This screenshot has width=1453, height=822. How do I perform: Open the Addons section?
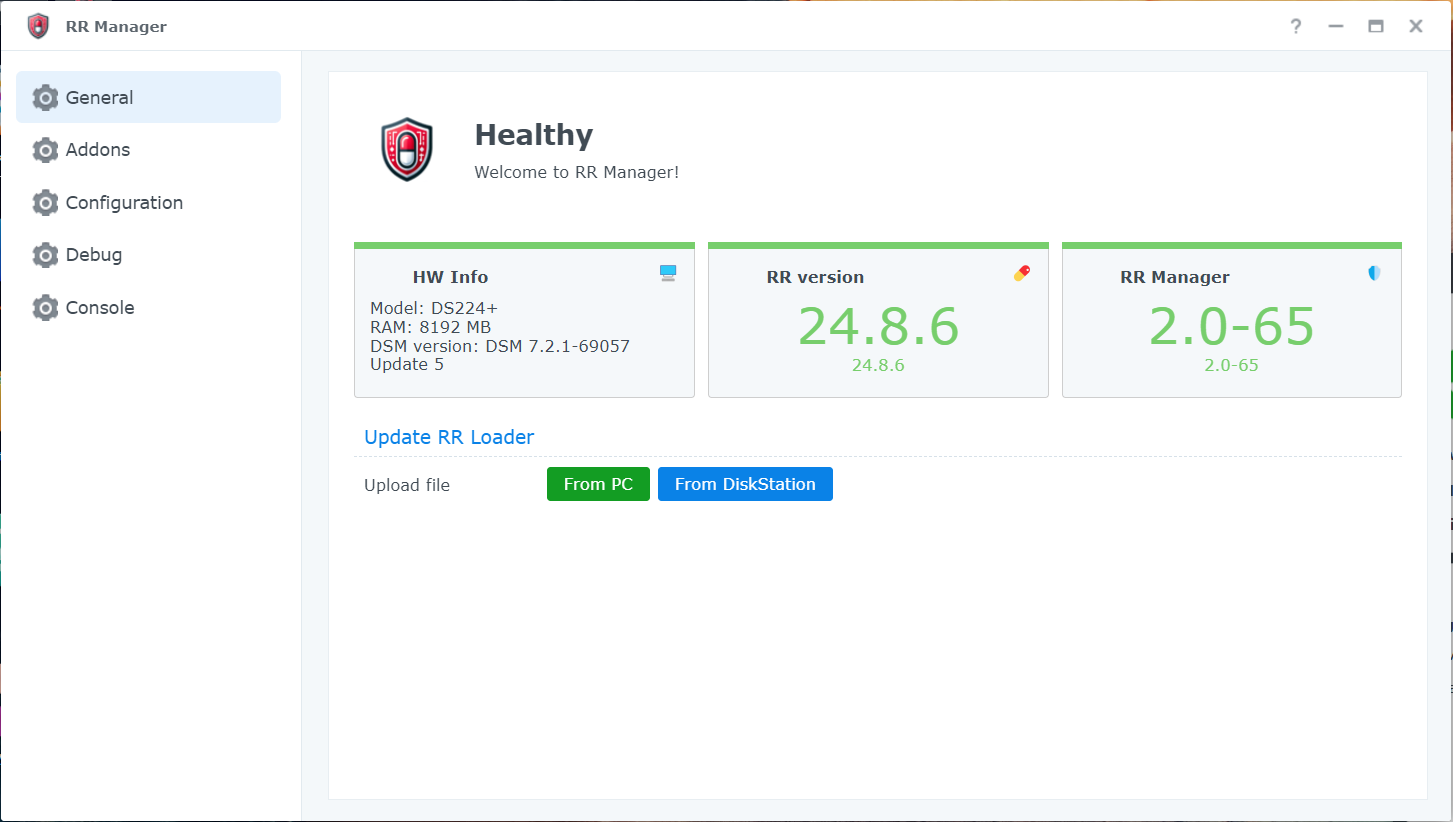click(148, 150)
